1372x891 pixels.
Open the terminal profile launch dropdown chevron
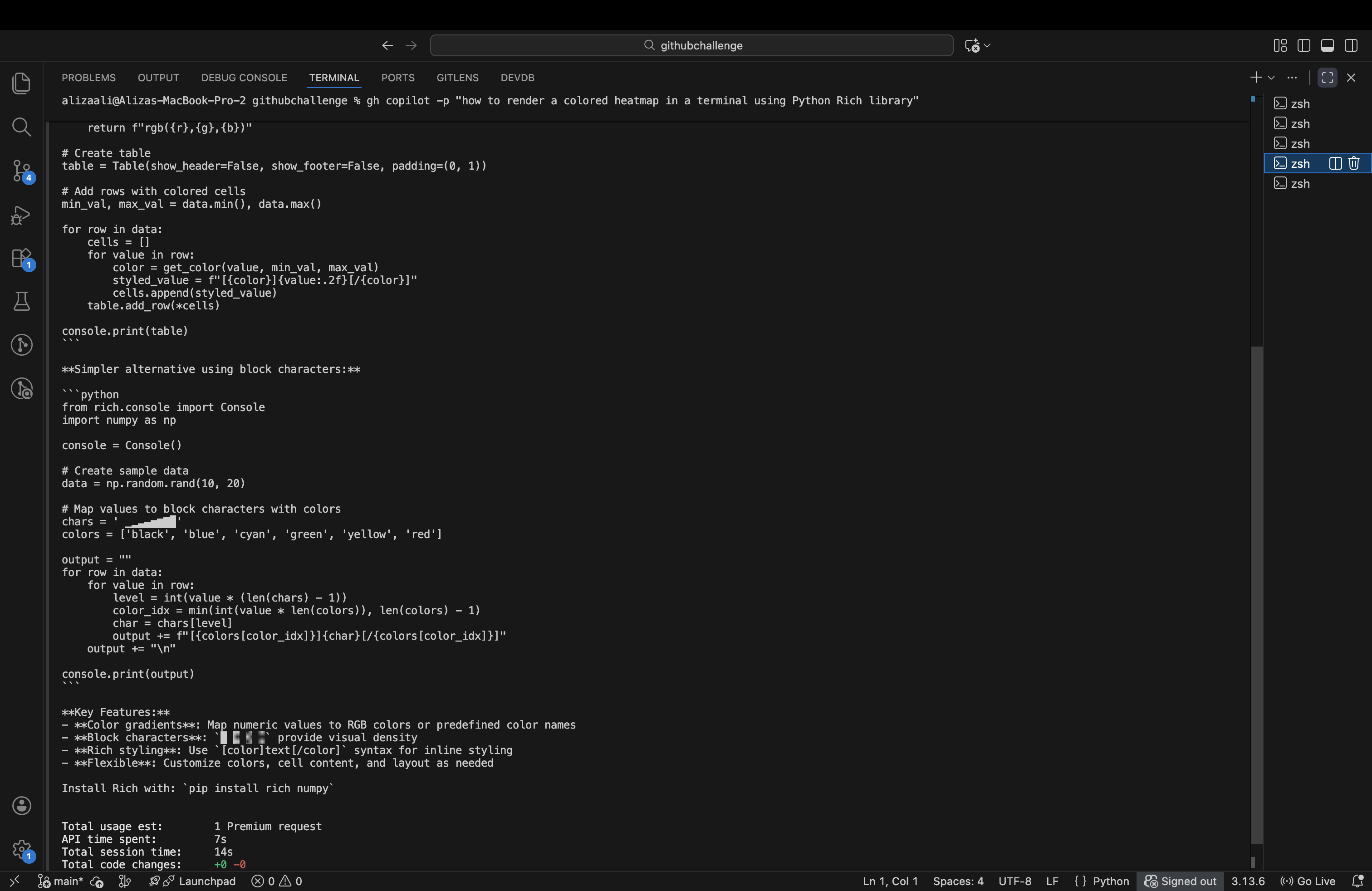click(1271, 77)
